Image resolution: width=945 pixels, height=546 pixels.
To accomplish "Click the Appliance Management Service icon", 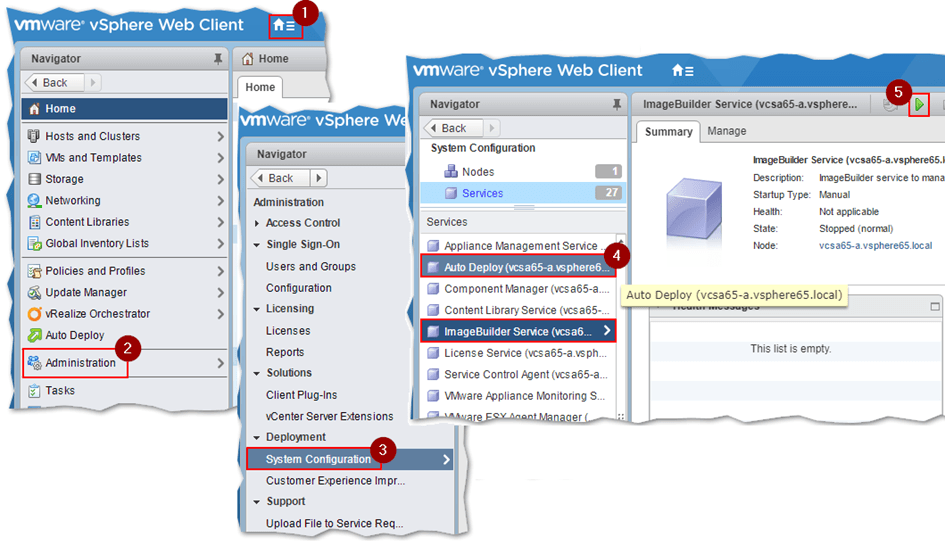I will [x=433, y=246].
